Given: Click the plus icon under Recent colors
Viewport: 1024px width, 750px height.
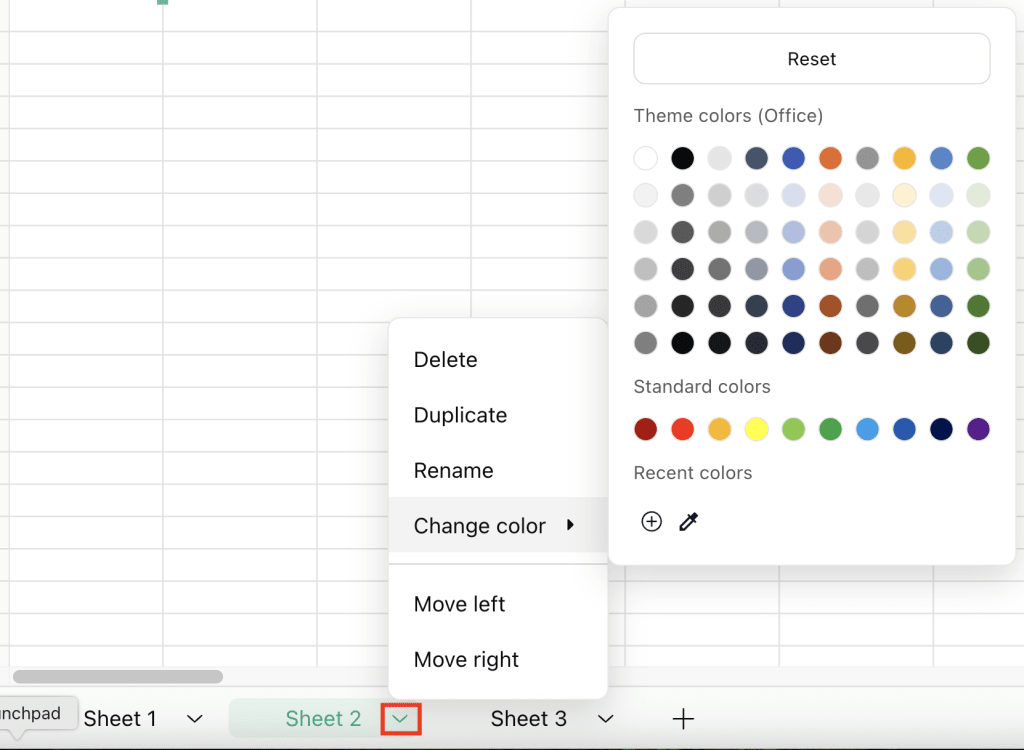Looking at the screenshot, I should coord(651,521).
